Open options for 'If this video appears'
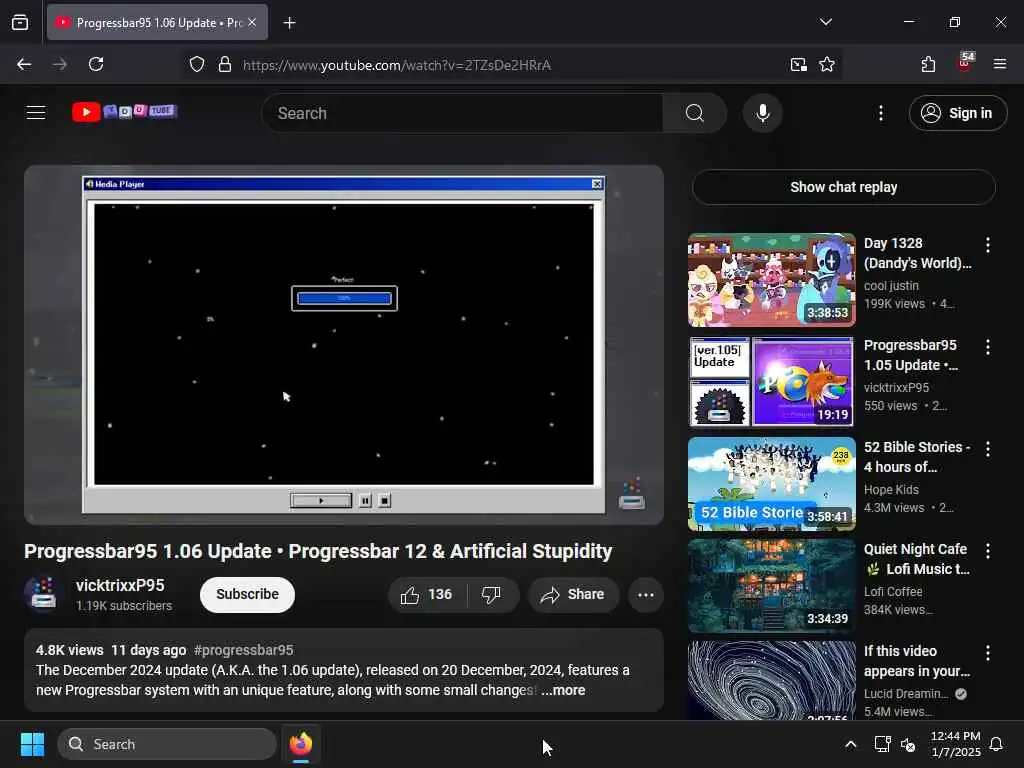This screenshot has height=768, width=1024. 987,652
